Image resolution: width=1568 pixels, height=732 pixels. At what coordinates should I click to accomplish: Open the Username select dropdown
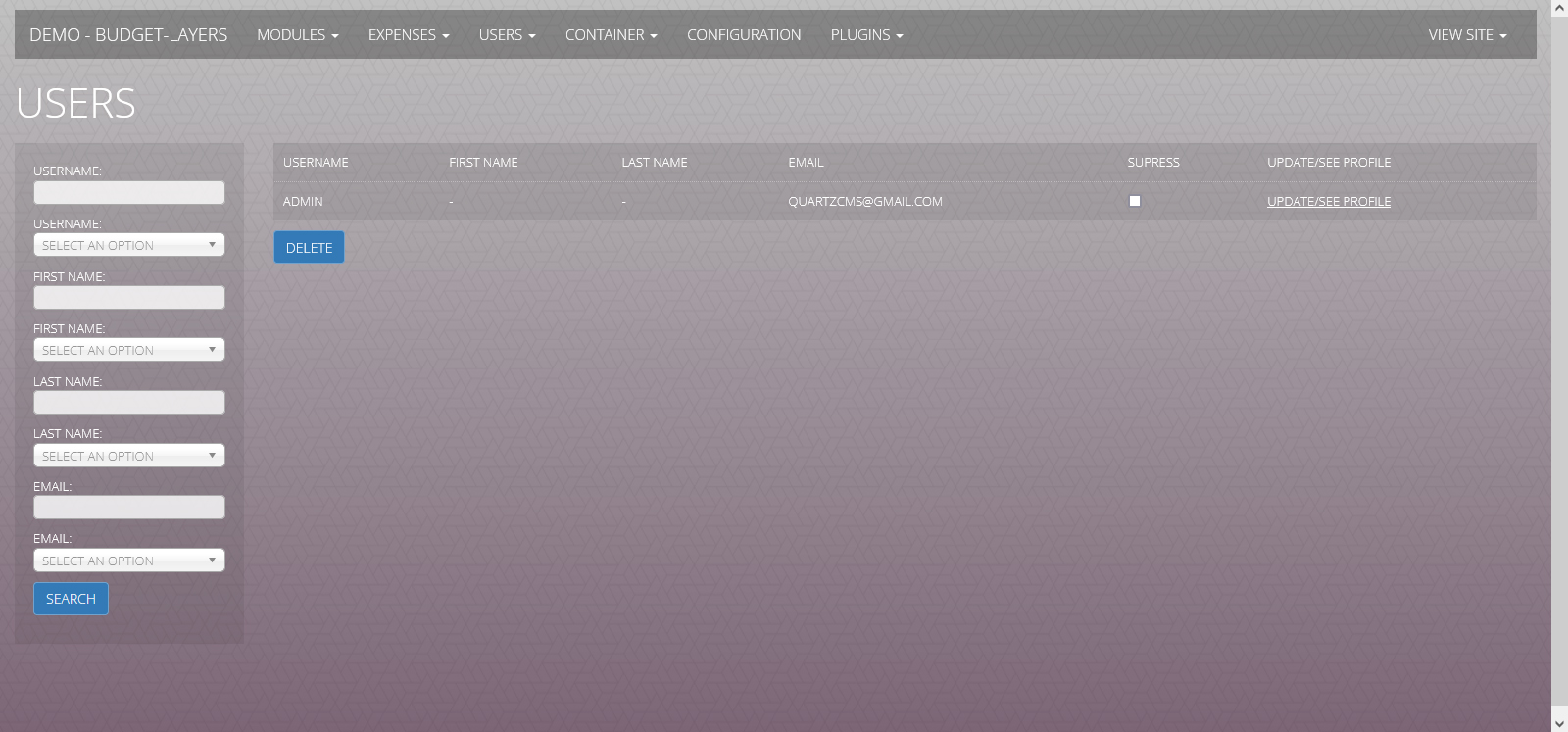(128, 245)
